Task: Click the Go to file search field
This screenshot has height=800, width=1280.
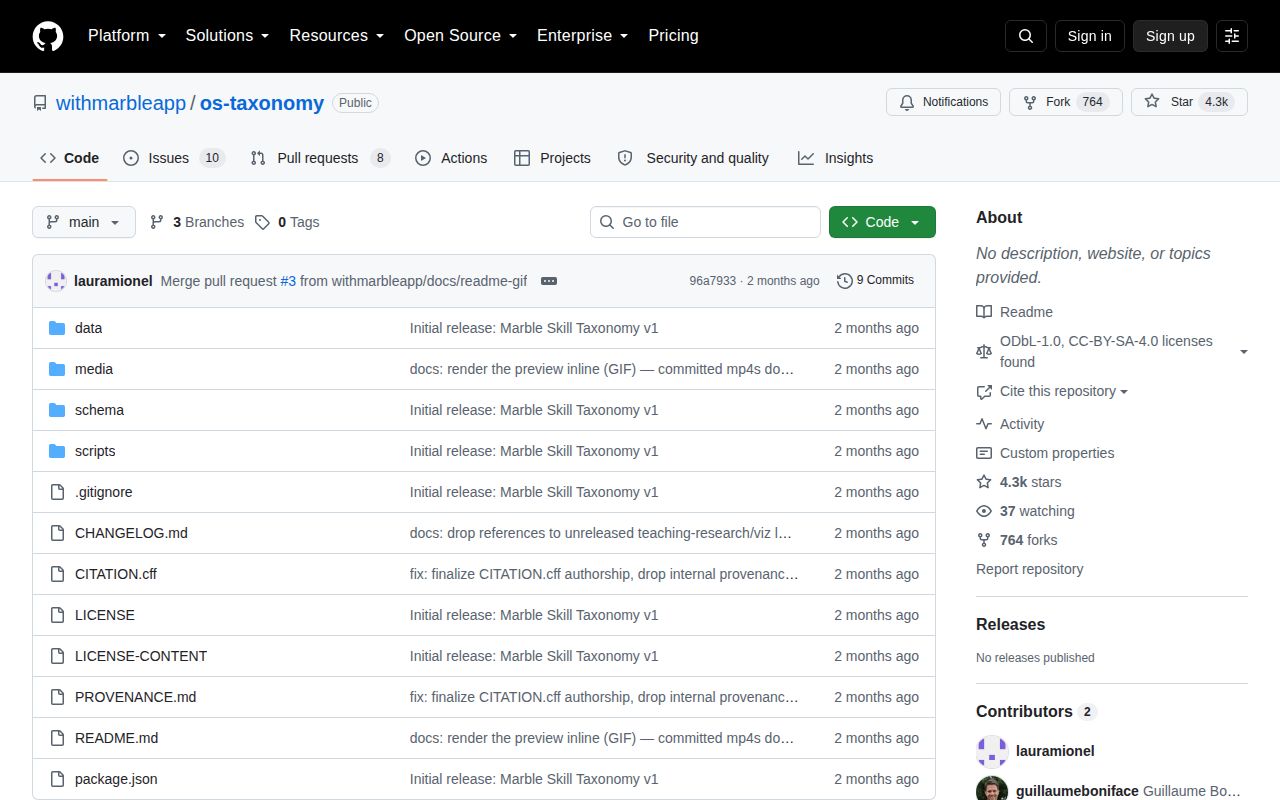Action: 705,222
